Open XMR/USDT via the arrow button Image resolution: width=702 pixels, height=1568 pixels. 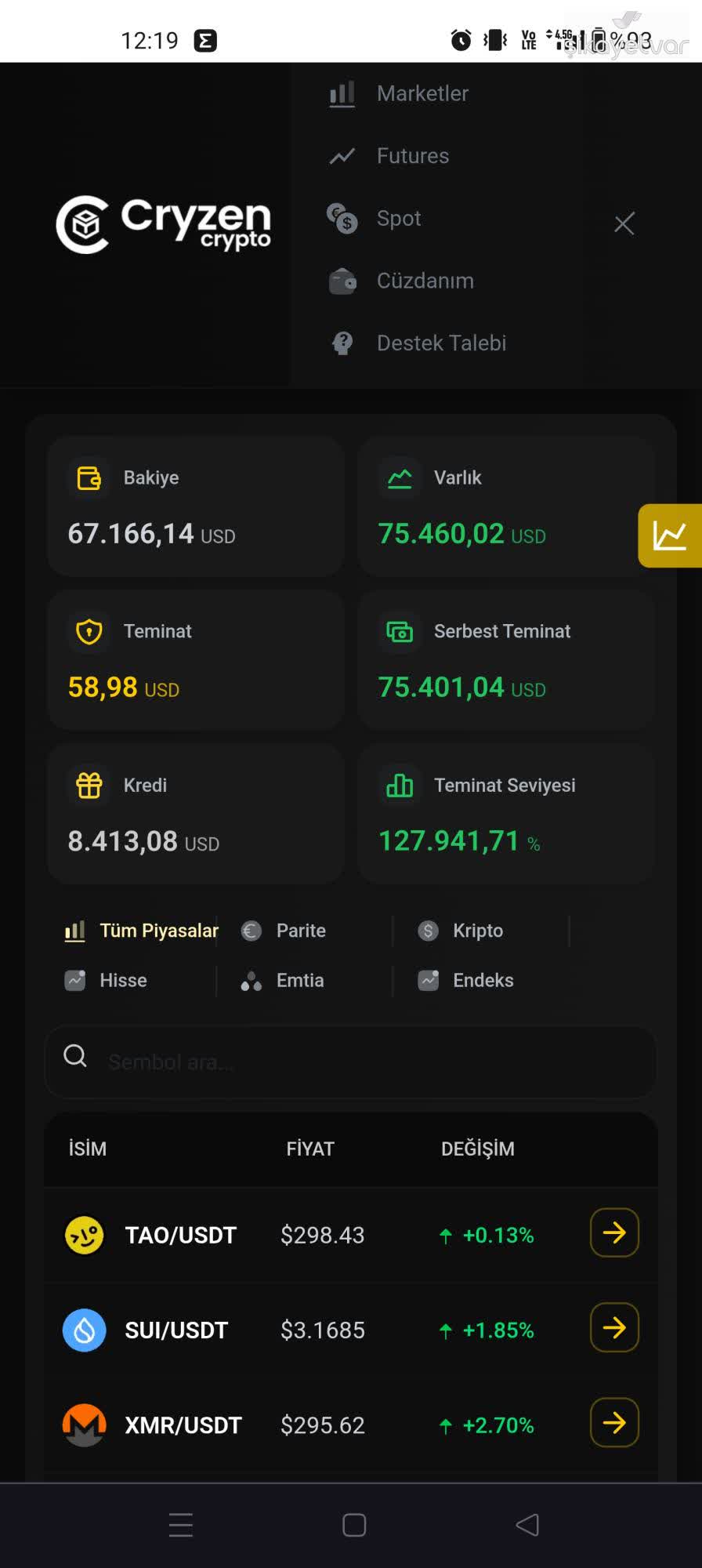click(x=613, y=1422)
